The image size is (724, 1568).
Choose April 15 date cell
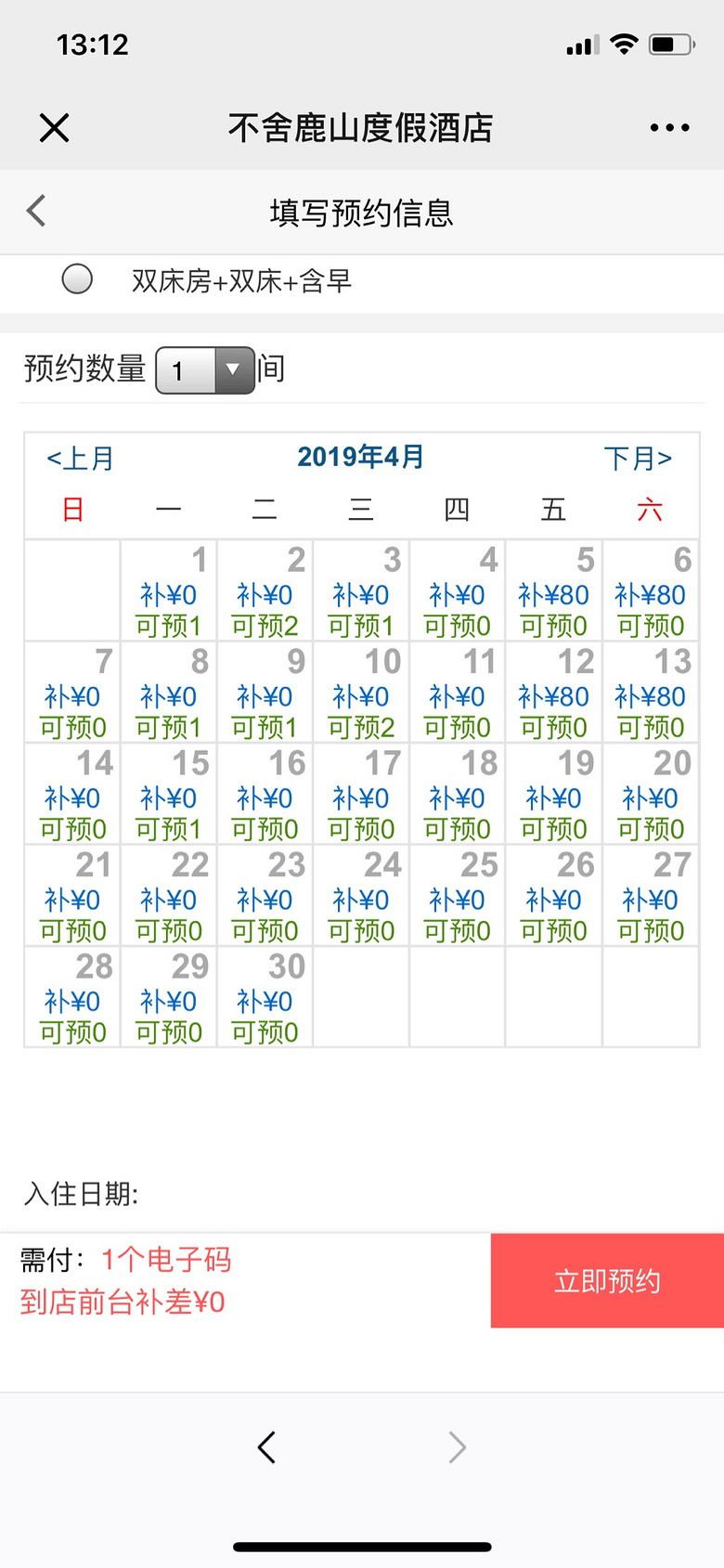tap(168, 794)
